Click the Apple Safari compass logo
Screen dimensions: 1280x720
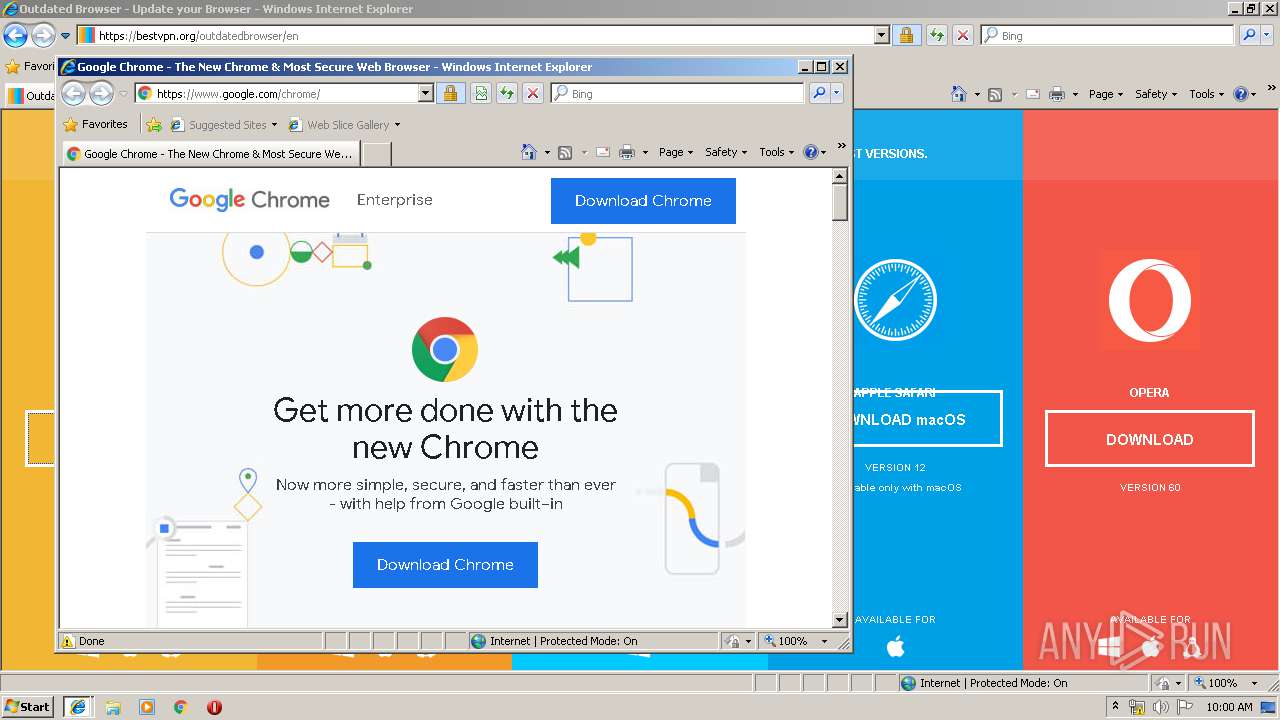[x=896, y=300]
